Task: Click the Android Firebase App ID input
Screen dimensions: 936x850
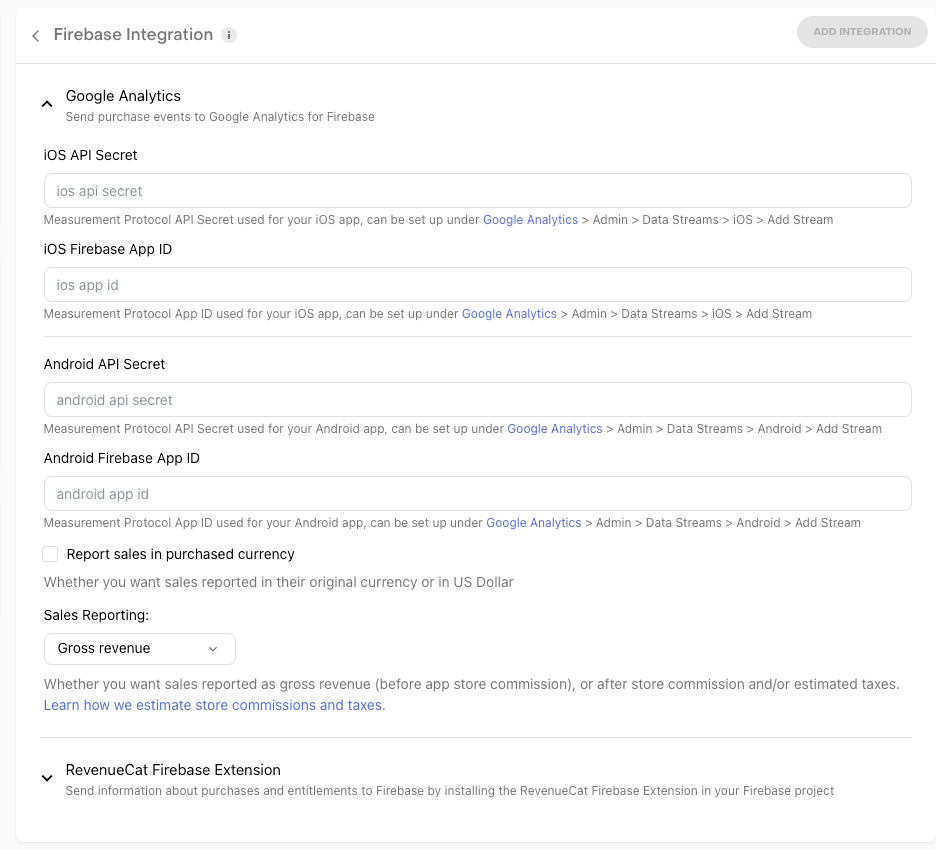Action: (x=477, y=494)
